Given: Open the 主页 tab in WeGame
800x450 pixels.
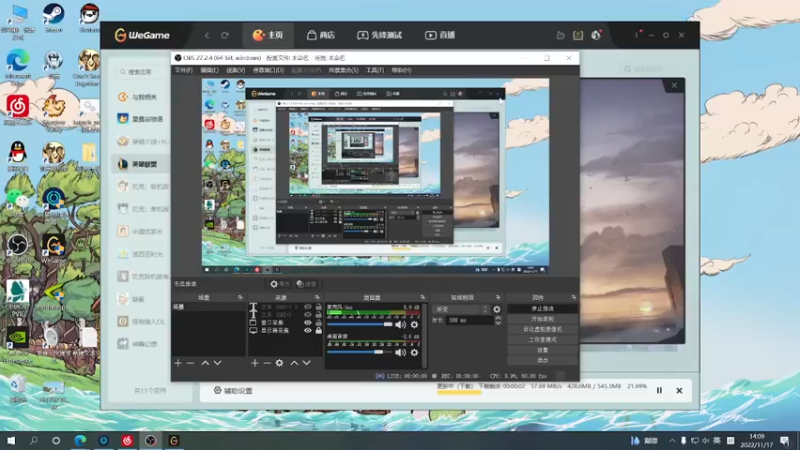Looking at the screenshot, I should [x=268, y=35].
